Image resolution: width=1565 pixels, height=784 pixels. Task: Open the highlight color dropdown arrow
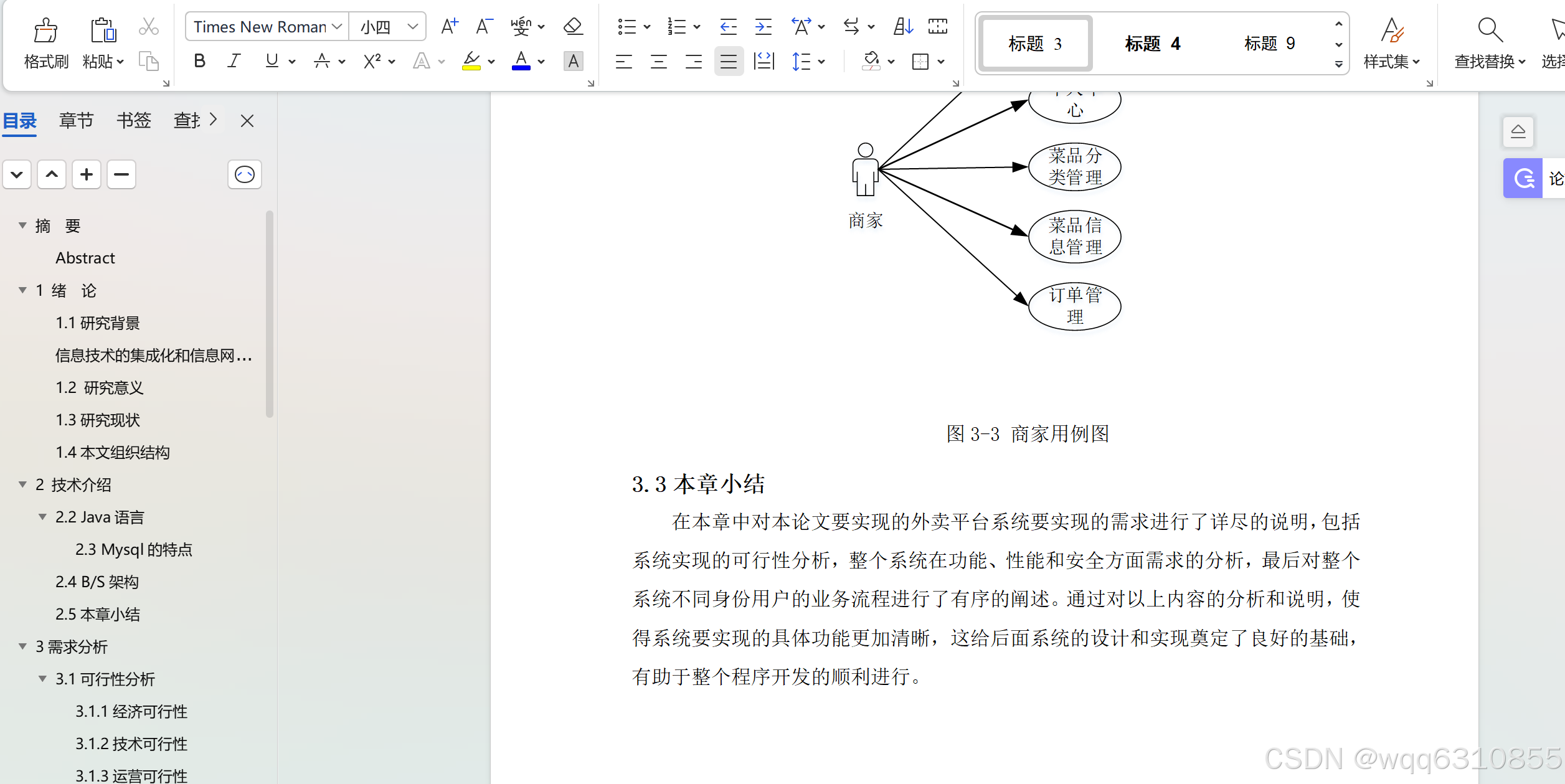[491, 62]
